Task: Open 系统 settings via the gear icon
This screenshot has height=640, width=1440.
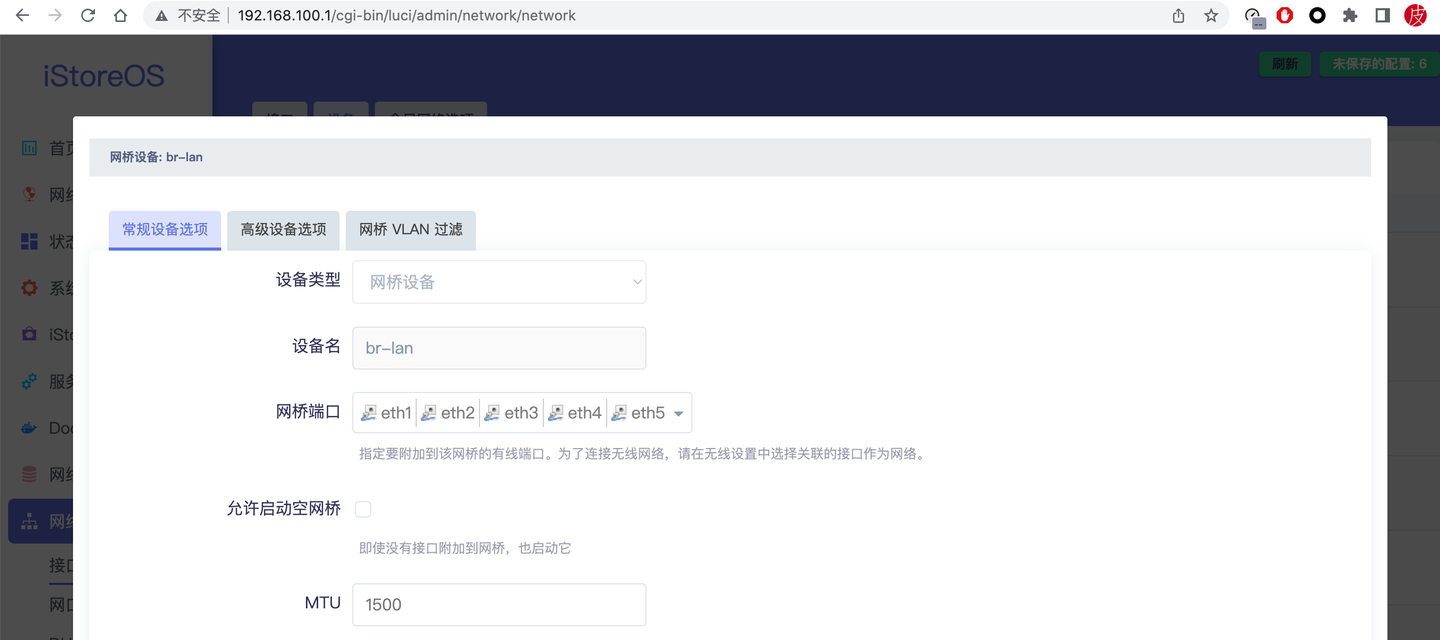Action: click(30, 287)
